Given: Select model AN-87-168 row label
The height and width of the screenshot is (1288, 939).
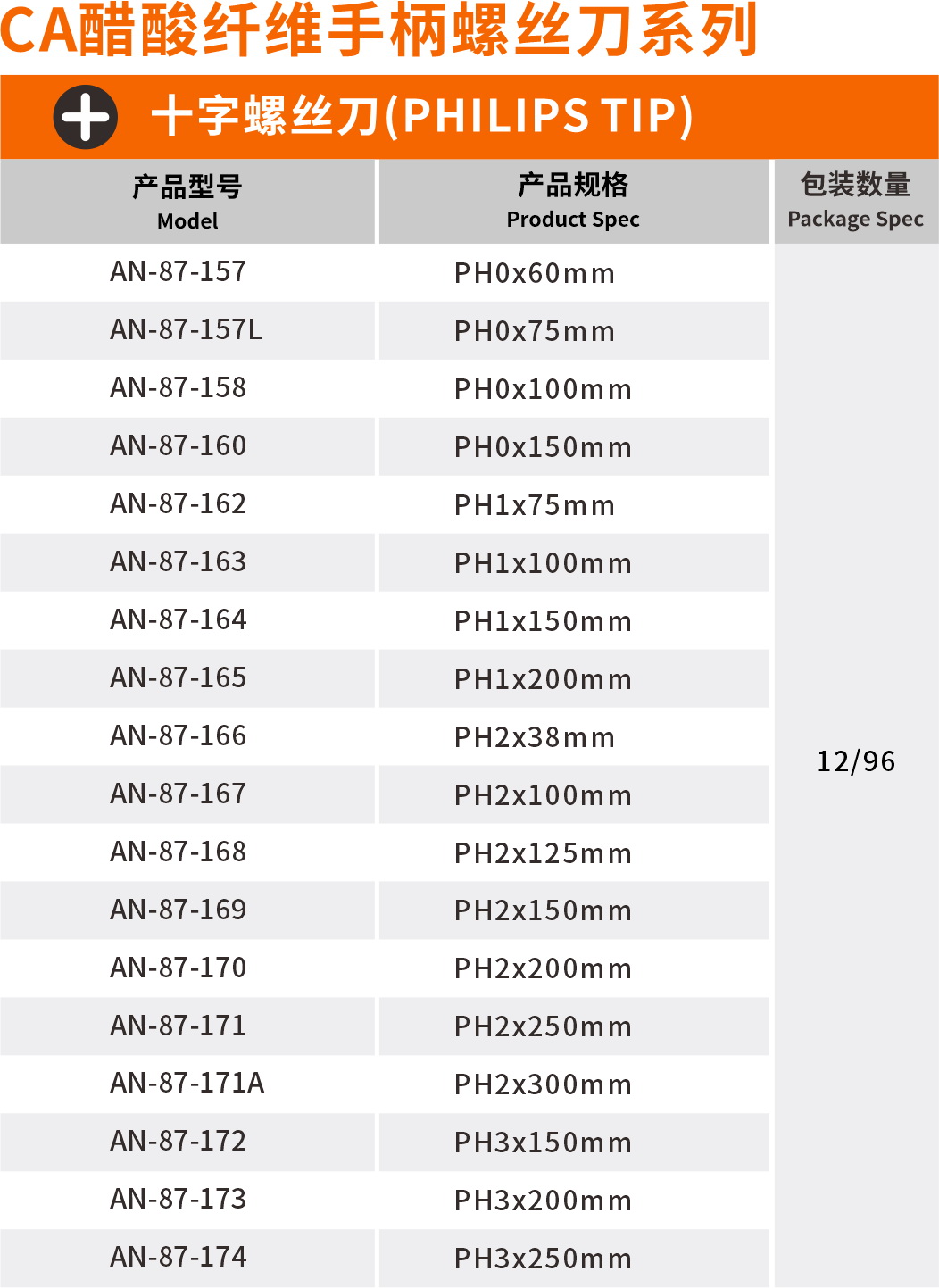Looking at the screenshot, I should [178, 852].
